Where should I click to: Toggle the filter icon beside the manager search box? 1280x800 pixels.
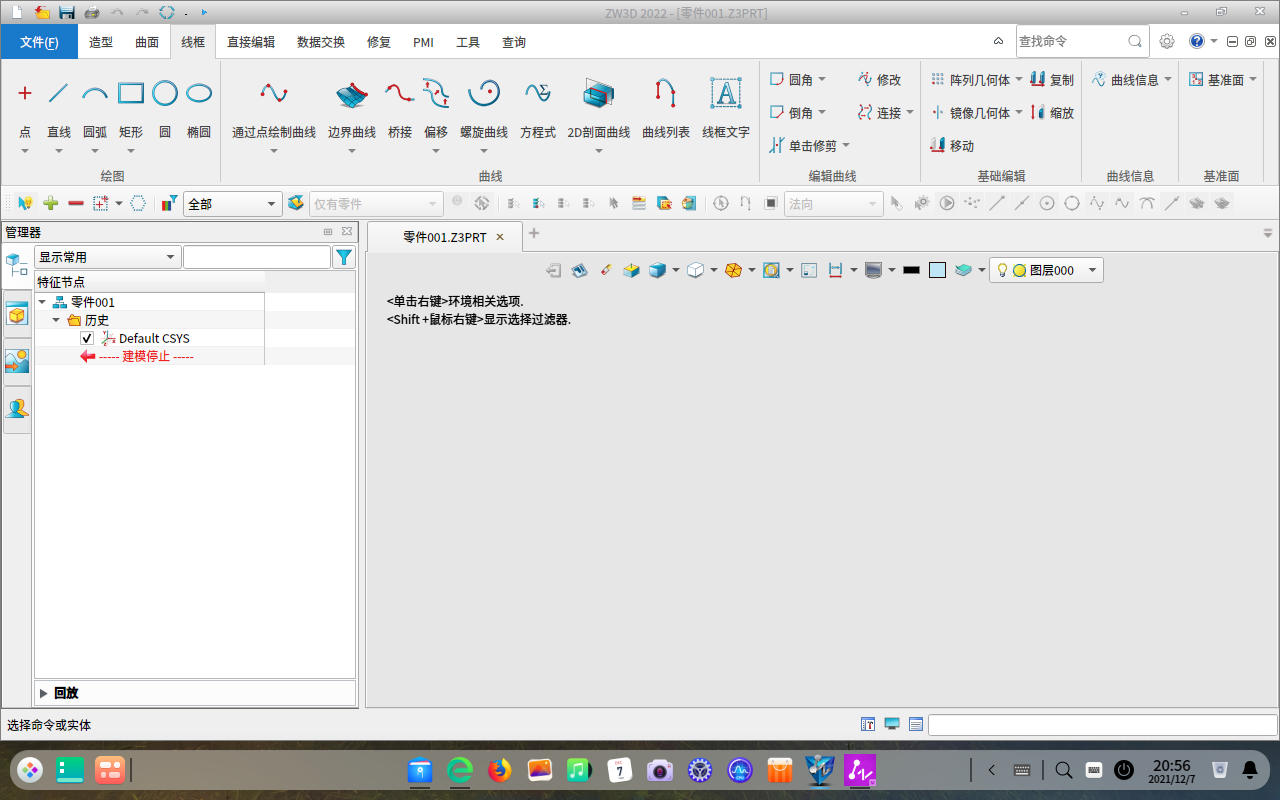[344, 256]
